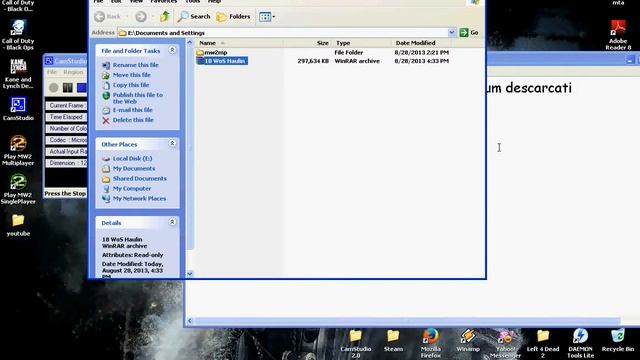640x360 pixels.
Task: Click Delete this file
Action: [133, 120]
